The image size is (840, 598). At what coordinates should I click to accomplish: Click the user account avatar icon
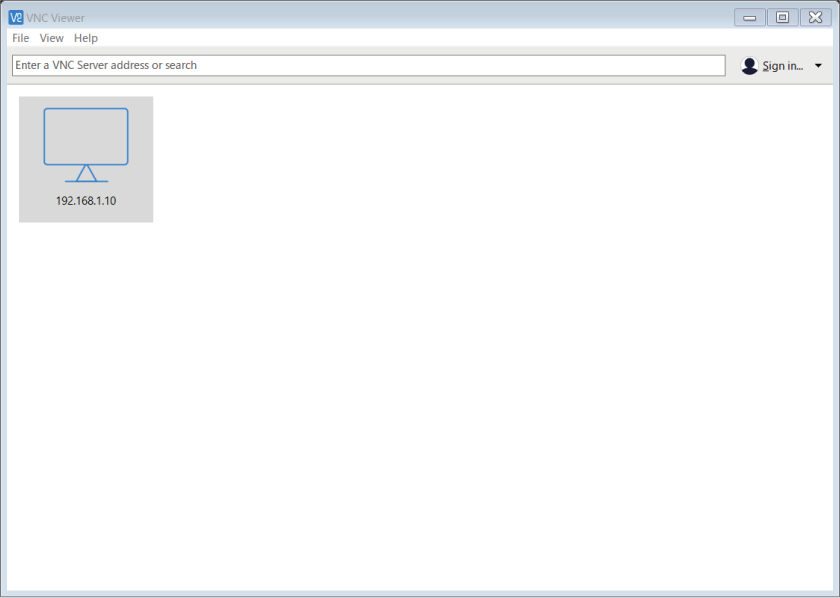coord(749,66)
